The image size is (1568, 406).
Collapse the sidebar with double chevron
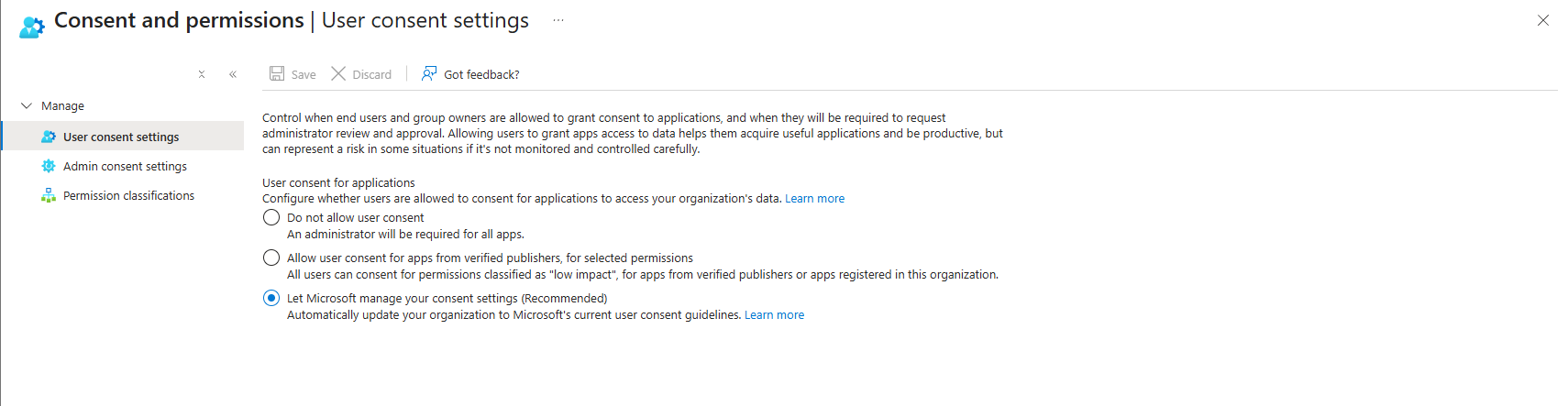[x=233, y=74]
